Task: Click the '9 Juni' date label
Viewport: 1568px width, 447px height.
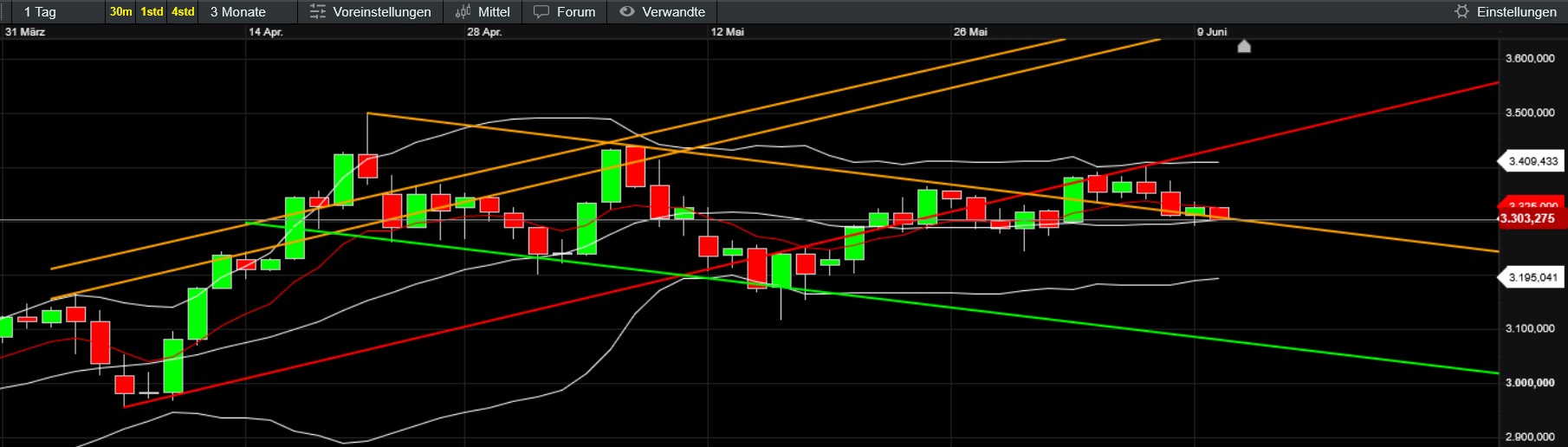Action: [x=1212, y=32]
